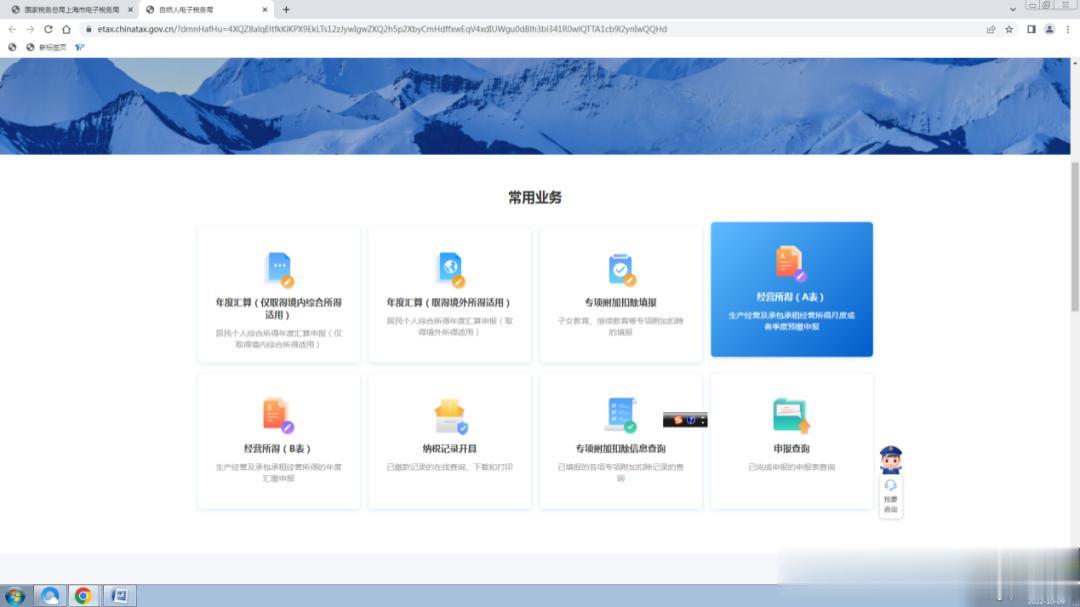Click the padlock site info icon

(x=88, y=29)
